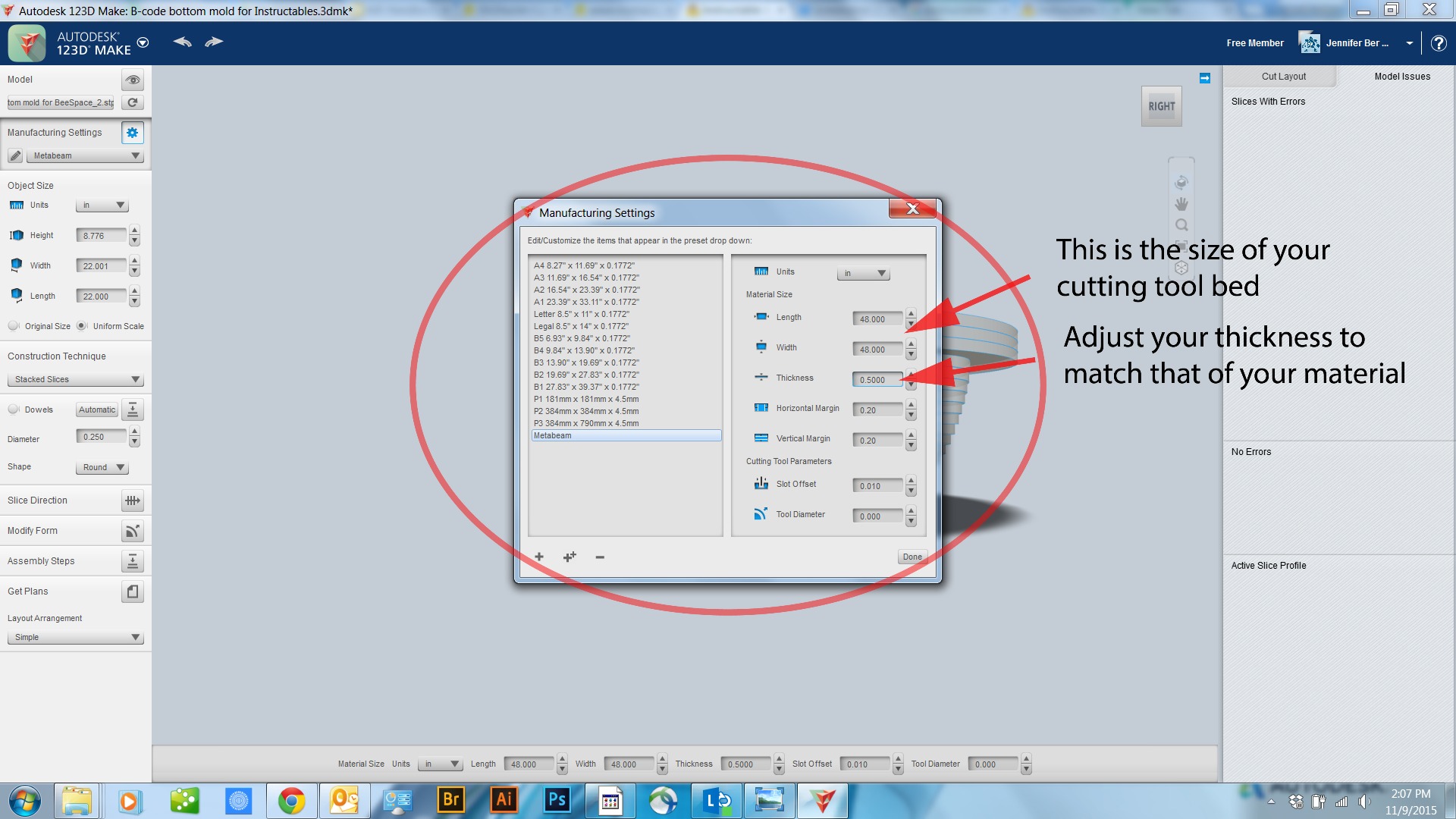Click the Get Plans icon
This screenshot has width=1456, height=819.
point(132,591)
